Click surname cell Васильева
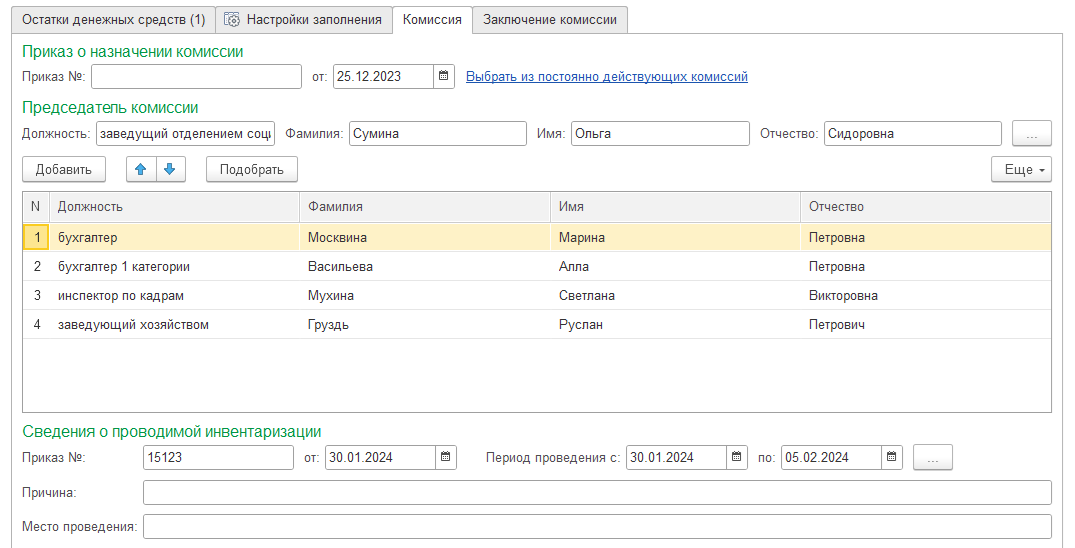 point(425,266)
